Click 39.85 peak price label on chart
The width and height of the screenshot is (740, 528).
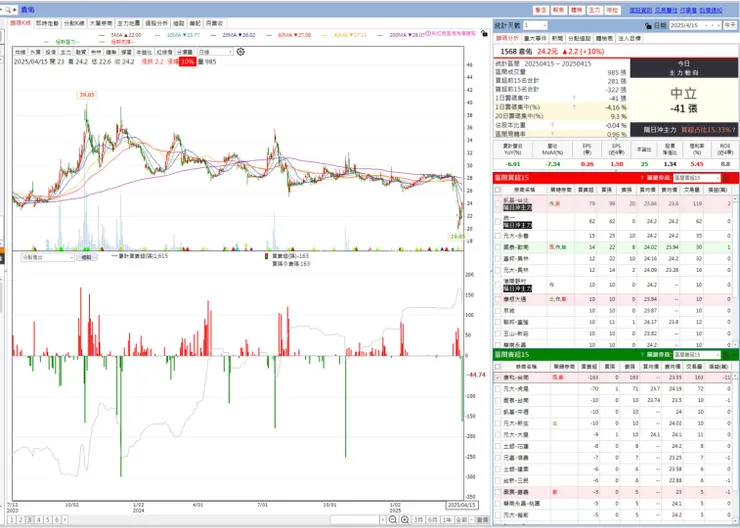point(87,95)
